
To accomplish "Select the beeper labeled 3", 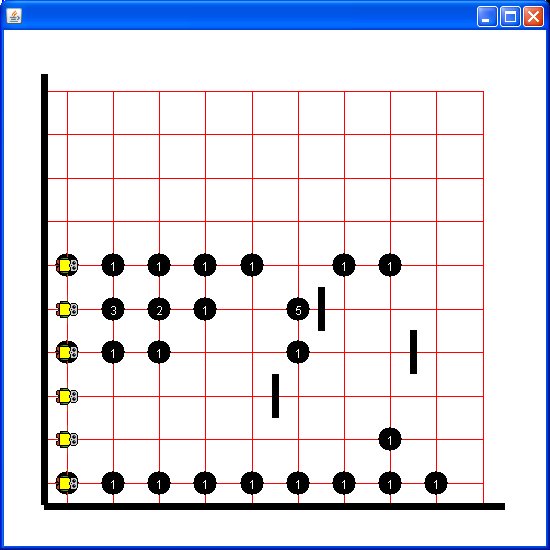I will tap(113, 309).
